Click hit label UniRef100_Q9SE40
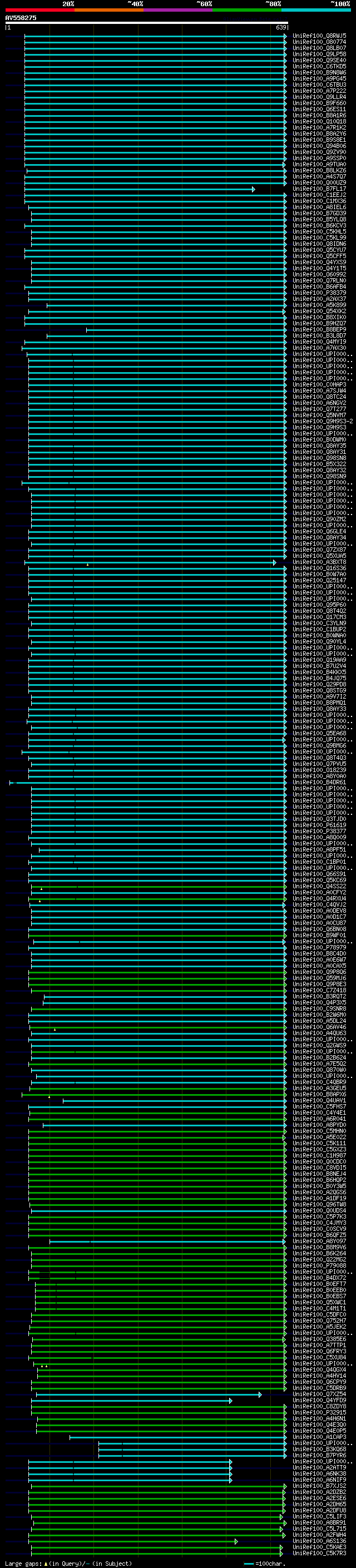The width and height of the screenshot is (356, 1568). [x=319, y=60]
